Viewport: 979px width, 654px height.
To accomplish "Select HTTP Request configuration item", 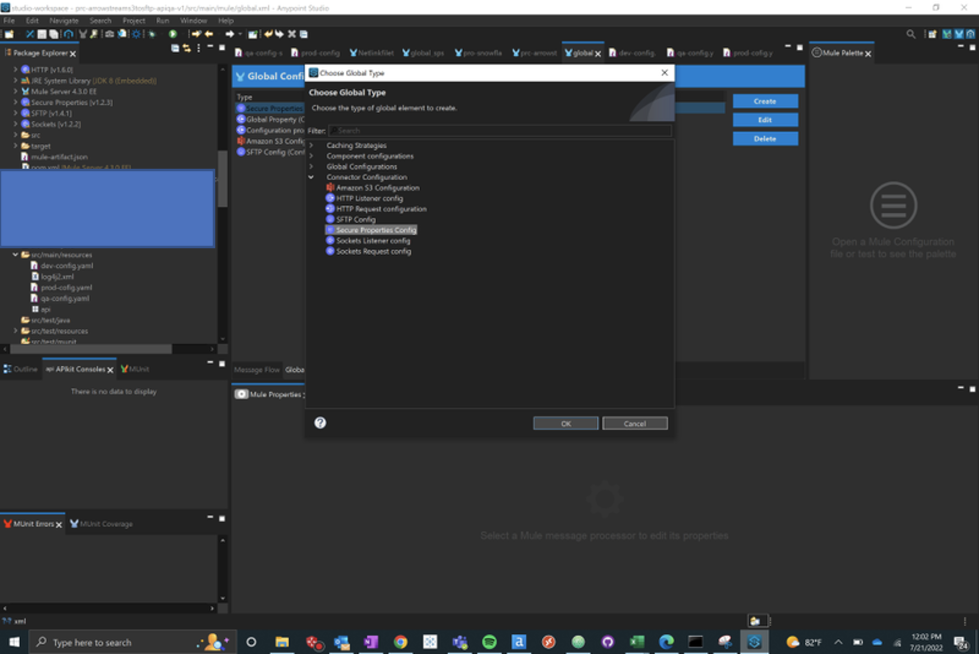I will [x=376, y=209].
